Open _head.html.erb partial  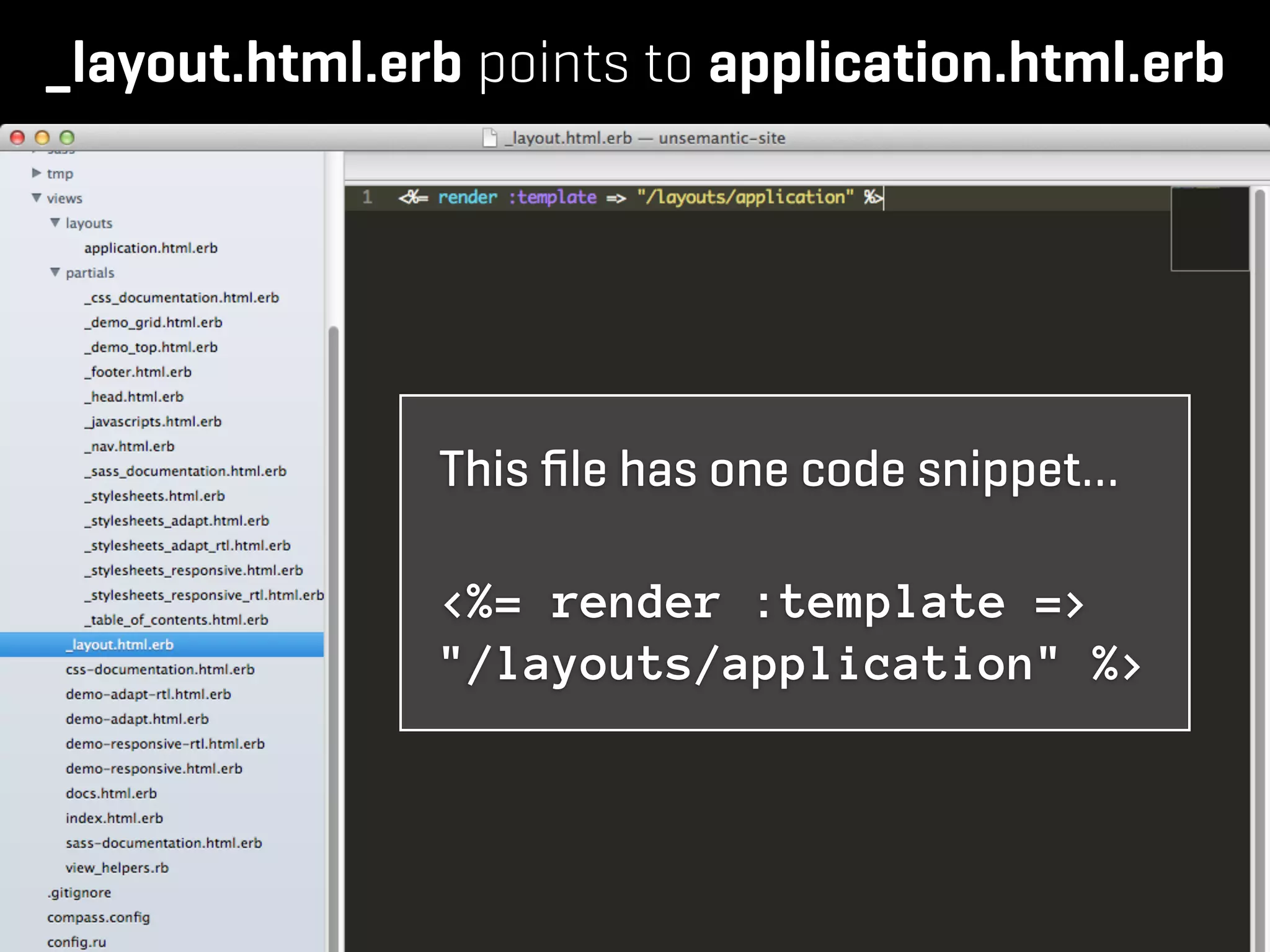pyautogui.click(x=134, y=397)
